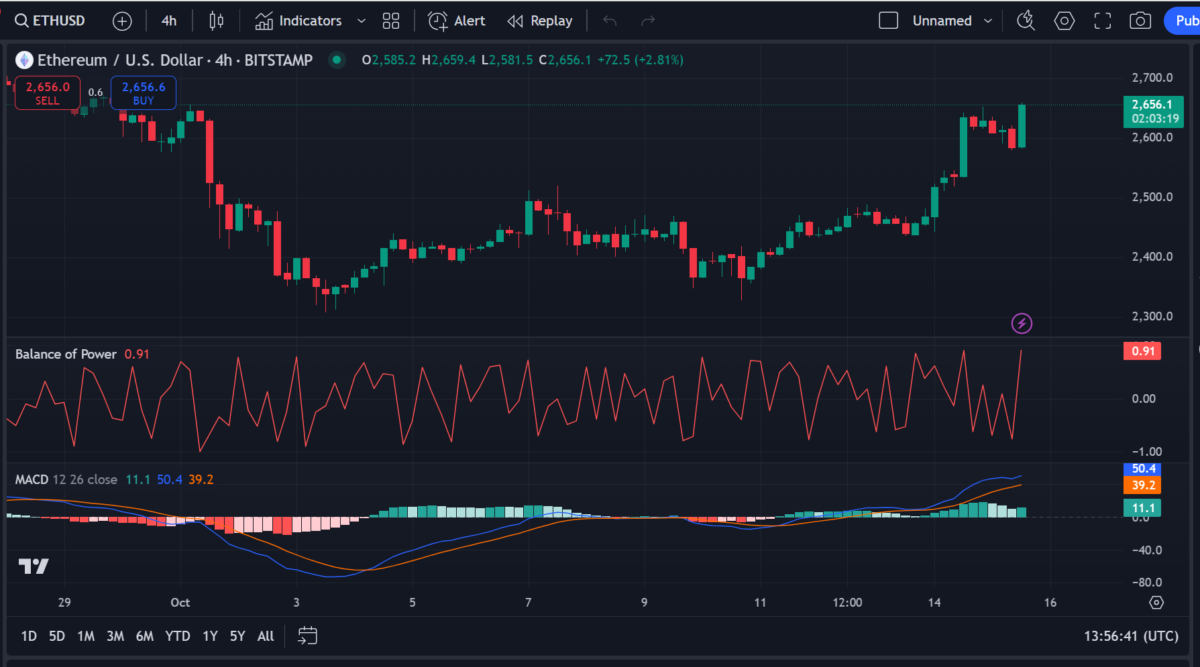The width and height of the screenshot is (1200, 667).
Task: Open the indicator templates grid icon
Action: click(x=391, y=20)
